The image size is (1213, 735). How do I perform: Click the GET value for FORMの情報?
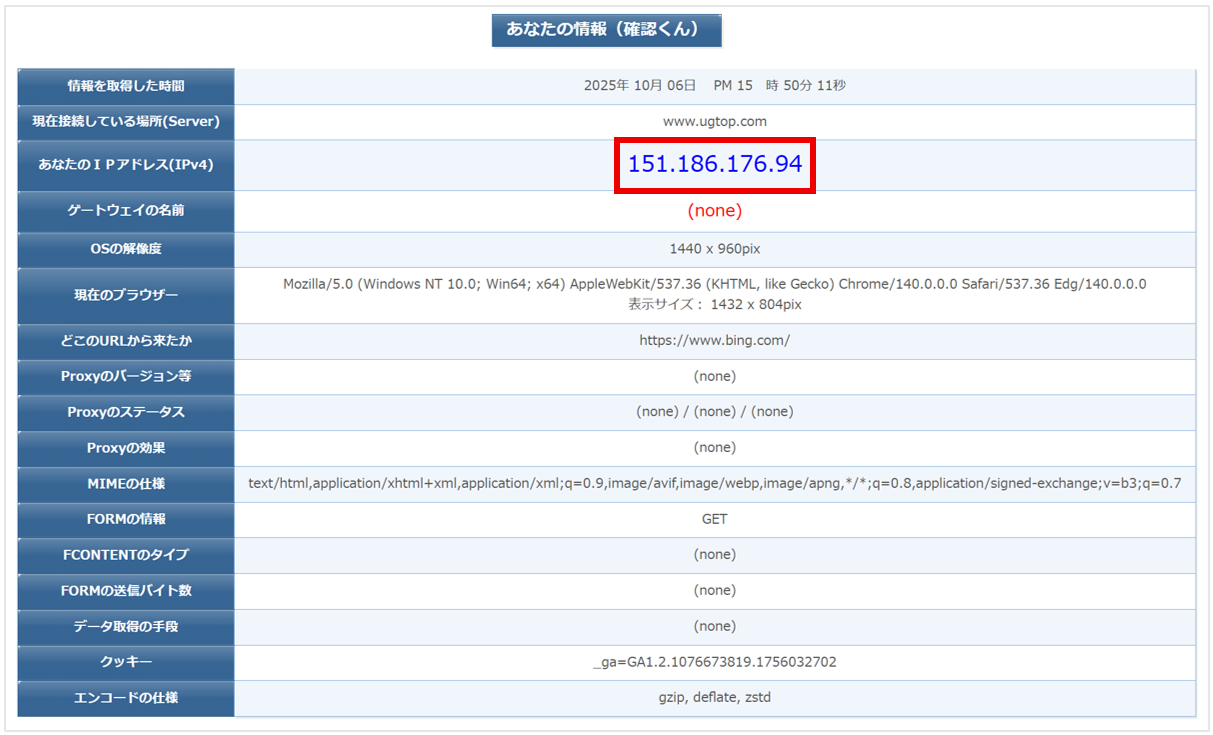(x=714, y=520)
